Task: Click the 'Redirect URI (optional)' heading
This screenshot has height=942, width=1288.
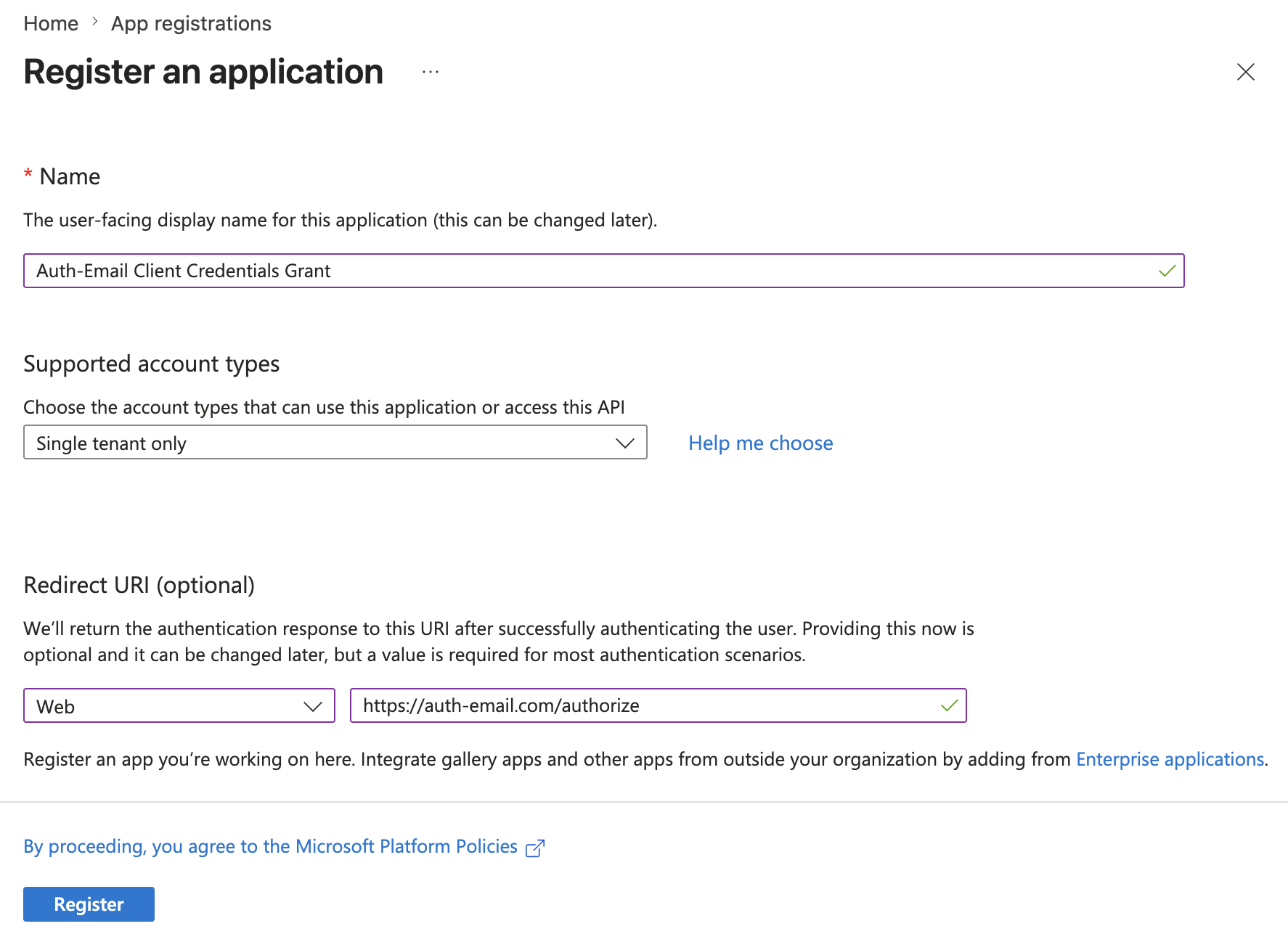Action: pos(139,585)
